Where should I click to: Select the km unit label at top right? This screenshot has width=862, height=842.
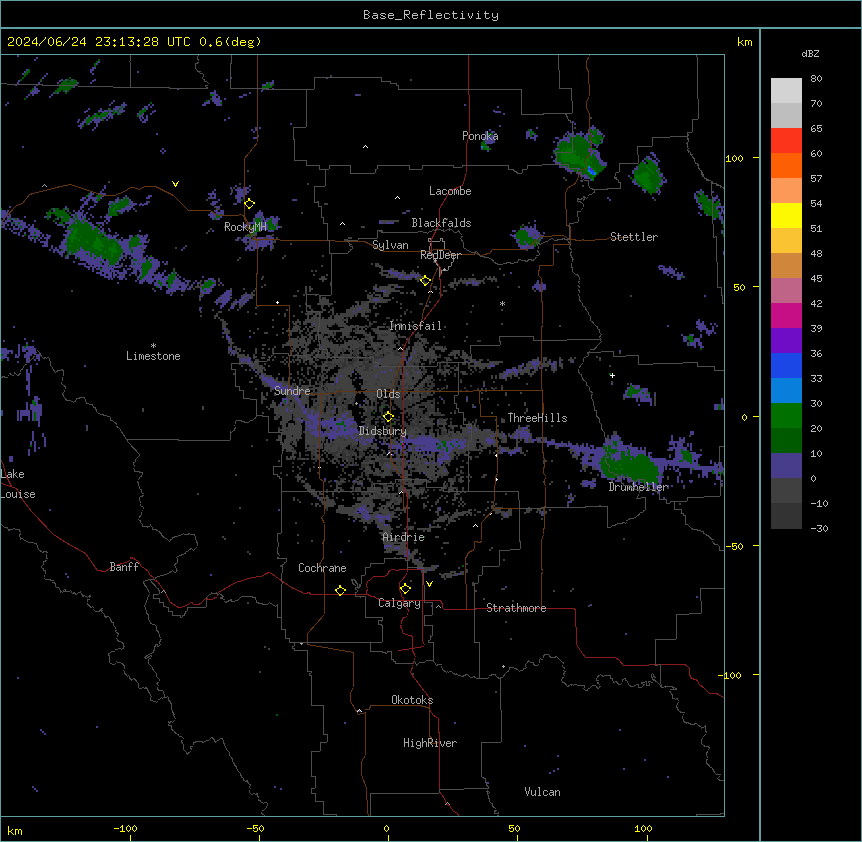coord(744,42)
